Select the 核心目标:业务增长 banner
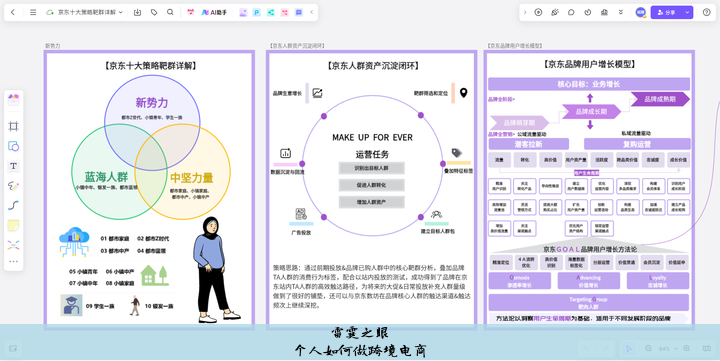This screenshot has height=361, width=720. pyautogui.click(x=589, y=84)
